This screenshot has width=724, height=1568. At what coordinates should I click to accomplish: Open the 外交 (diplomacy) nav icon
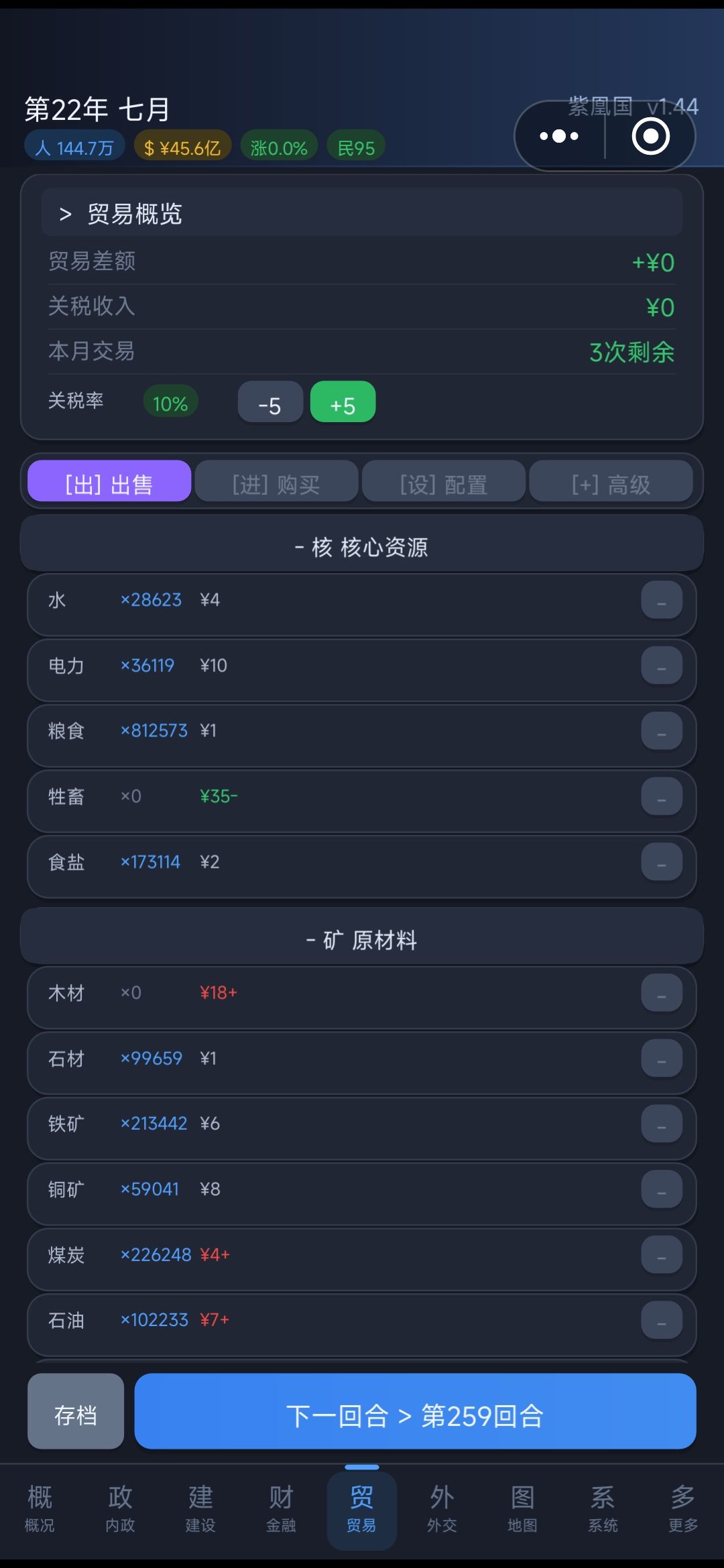coord(442,1508)
